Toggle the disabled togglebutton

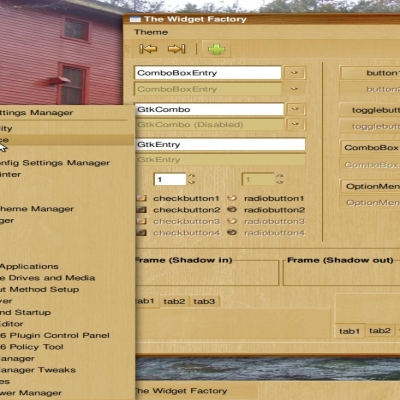pyautogui.click(x=370, y=126)
